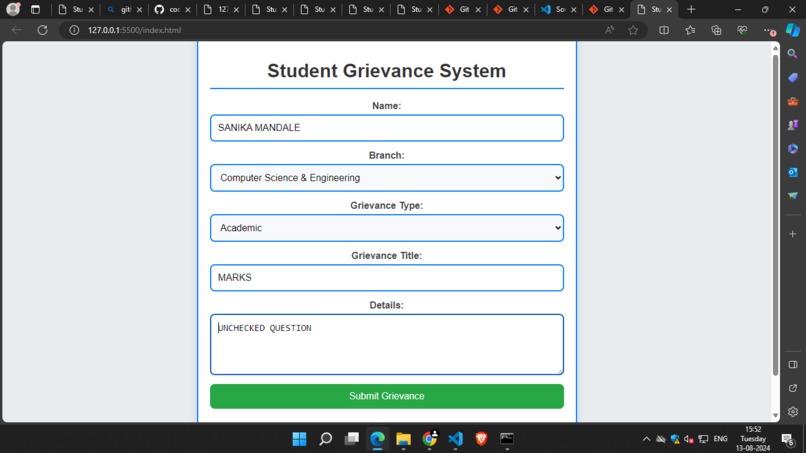
Task: Switch to the VS Code 'So' tab
Action: click(x=558, y=9)
